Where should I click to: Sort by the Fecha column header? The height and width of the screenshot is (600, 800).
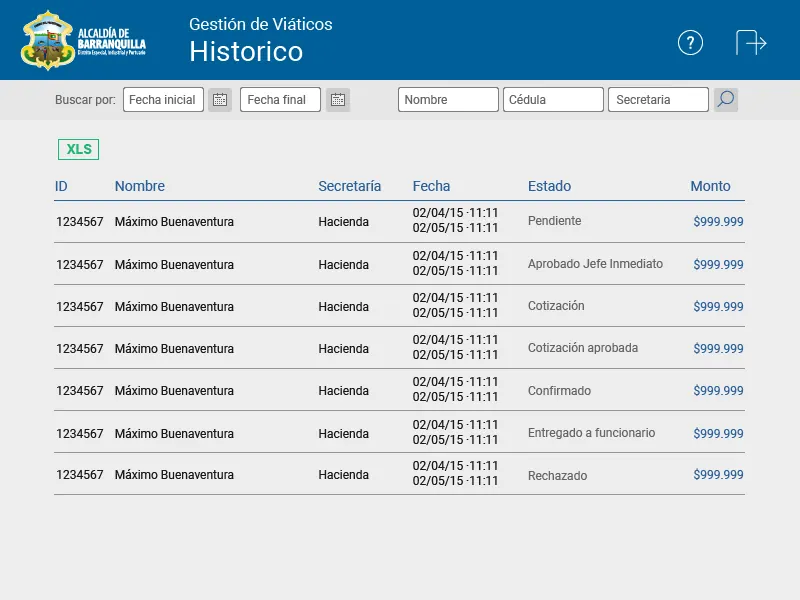431,186
